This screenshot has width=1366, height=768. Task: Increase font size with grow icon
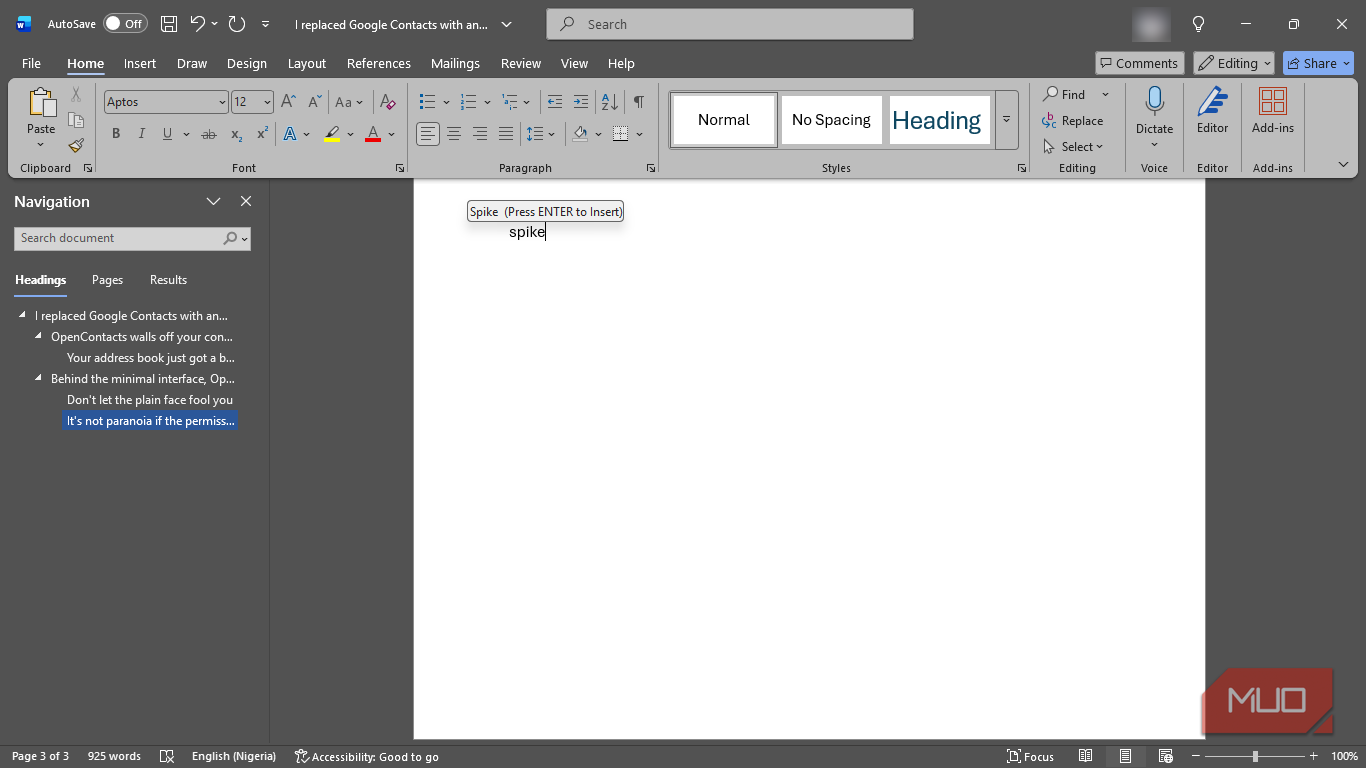pos(288,102)
